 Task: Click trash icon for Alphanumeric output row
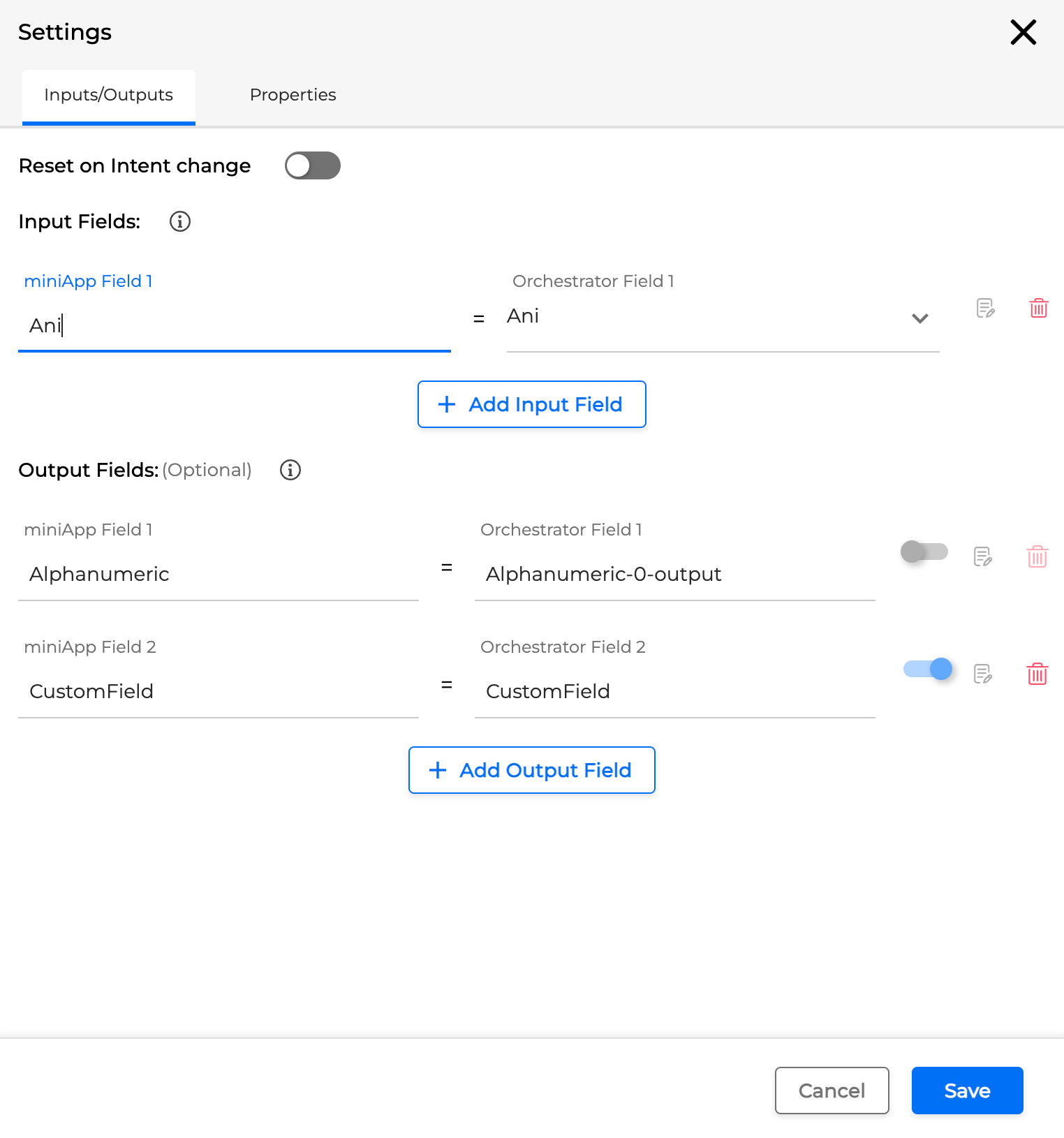(x=1037, y=556)
